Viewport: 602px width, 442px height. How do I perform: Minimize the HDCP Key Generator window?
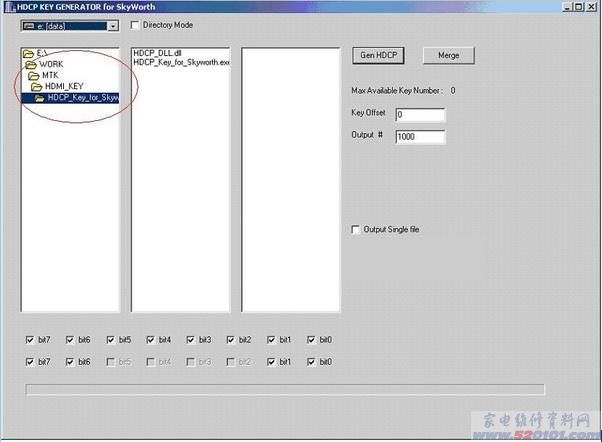point(567,7)
